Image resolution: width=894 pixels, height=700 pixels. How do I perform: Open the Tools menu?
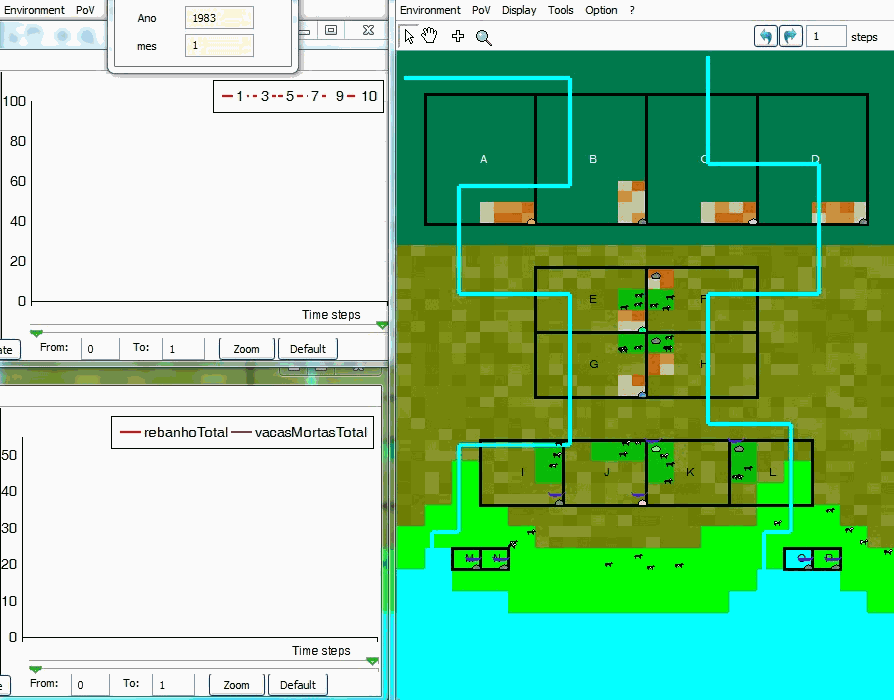tap(561, 10)
